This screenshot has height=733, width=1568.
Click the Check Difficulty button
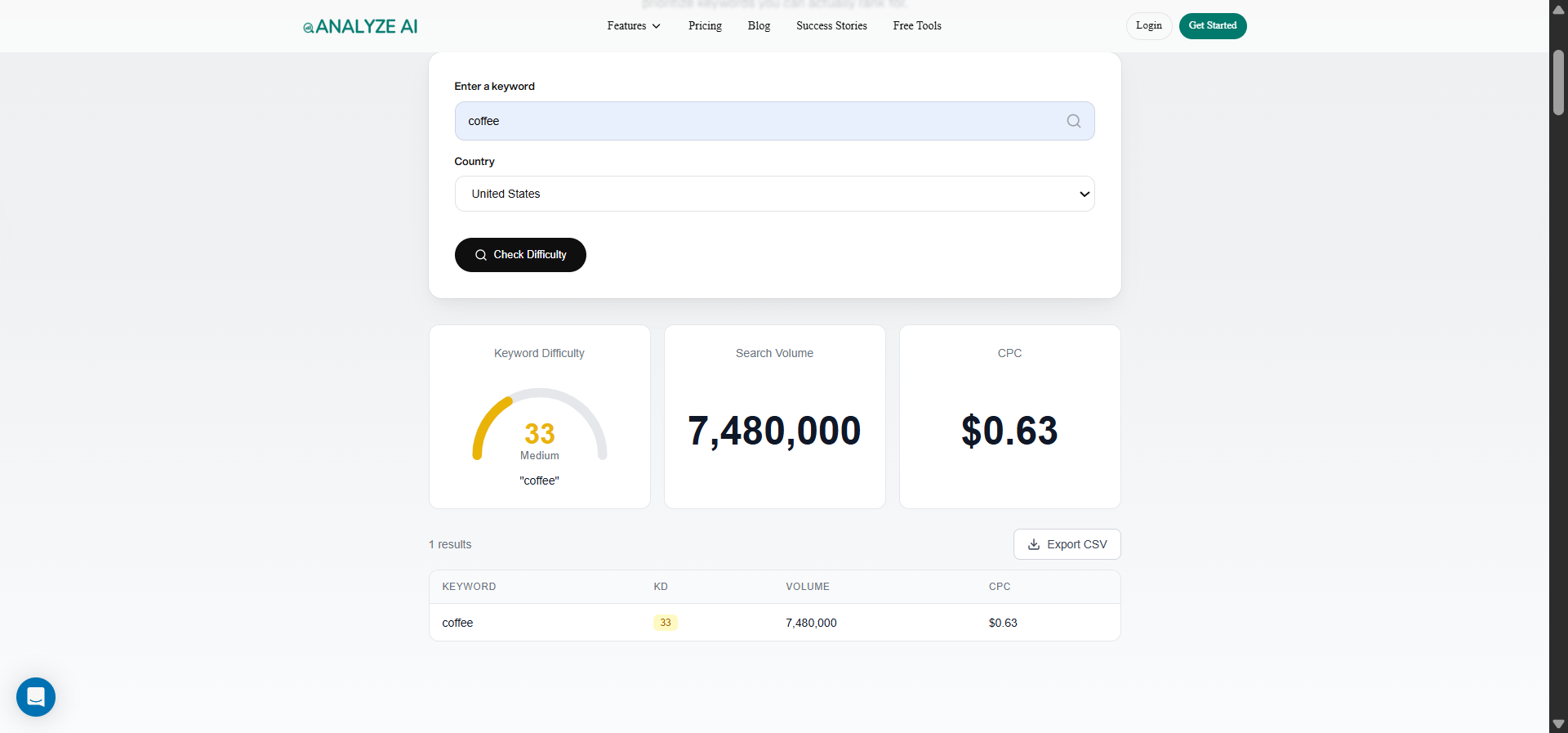pyautogui.click(x=520, y=255)
